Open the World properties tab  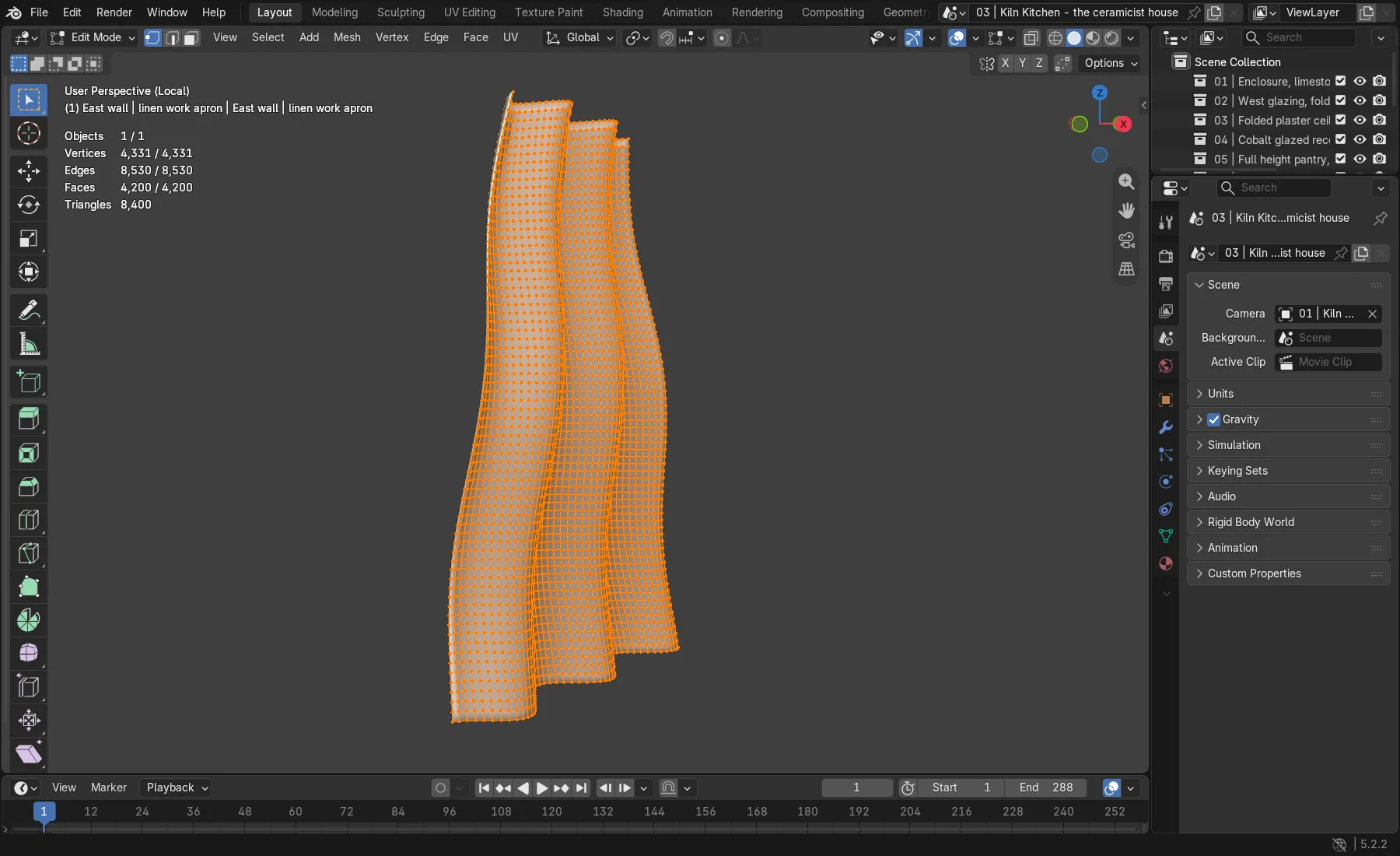coord(1165,366)
